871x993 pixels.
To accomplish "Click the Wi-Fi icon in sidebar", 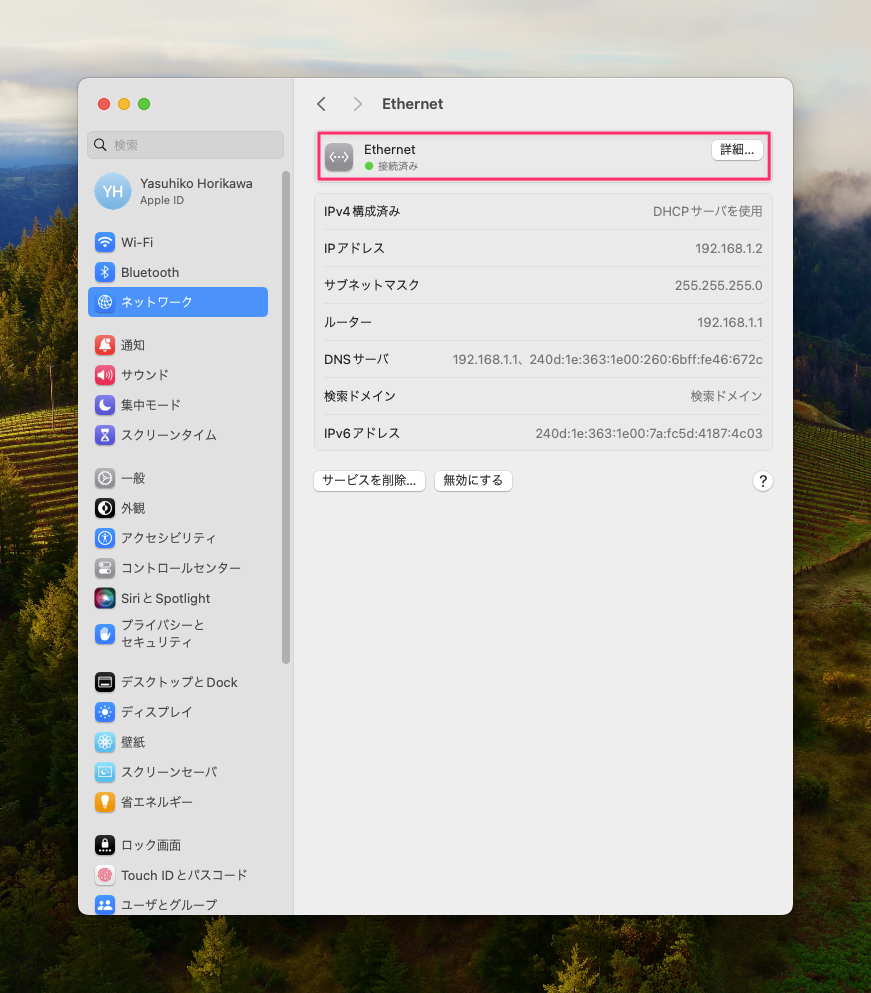I will [105, 242].
